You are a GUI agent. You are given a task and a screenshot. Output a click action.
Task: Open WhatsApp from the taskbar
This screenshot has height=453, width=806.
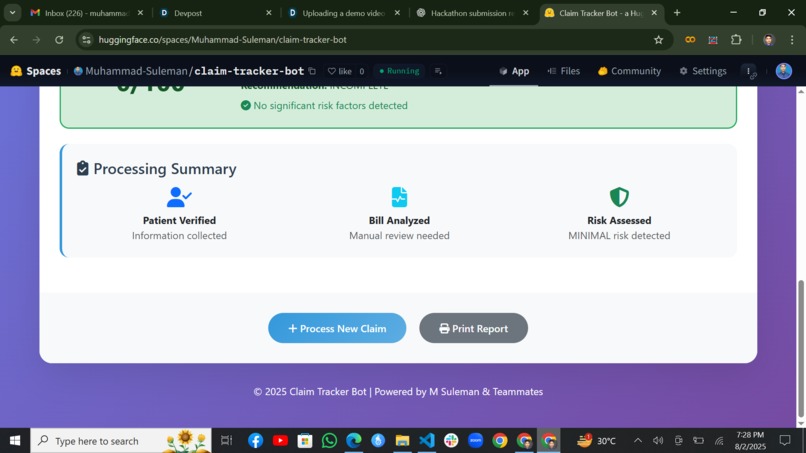tap(329, 441)
